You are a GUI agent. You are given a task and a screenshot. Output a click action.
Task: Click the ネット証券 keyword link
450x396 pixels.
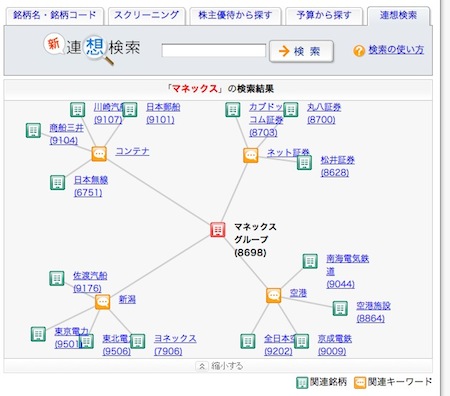[x=288, y=153]
